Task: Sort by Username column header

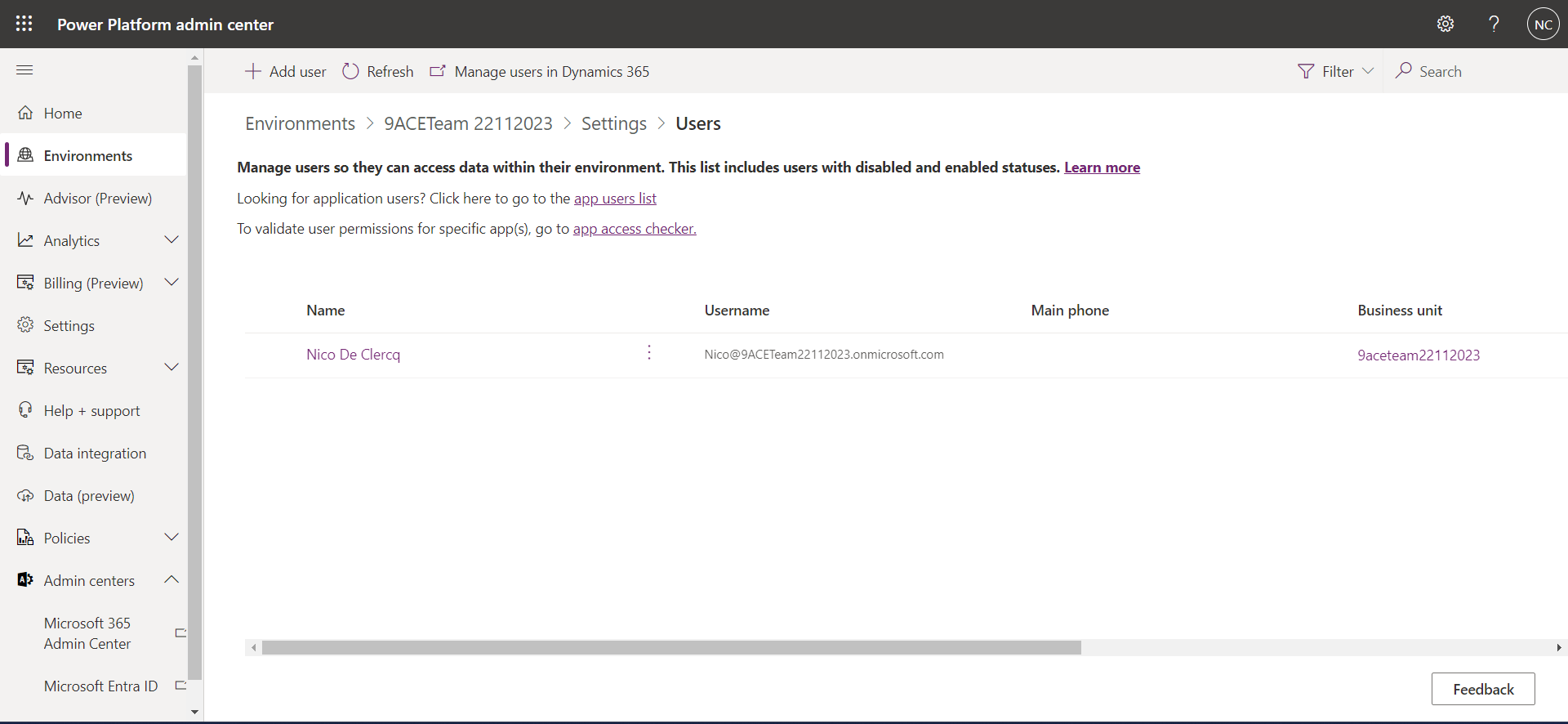Action: pyautogui.click(x=737, y=311)
